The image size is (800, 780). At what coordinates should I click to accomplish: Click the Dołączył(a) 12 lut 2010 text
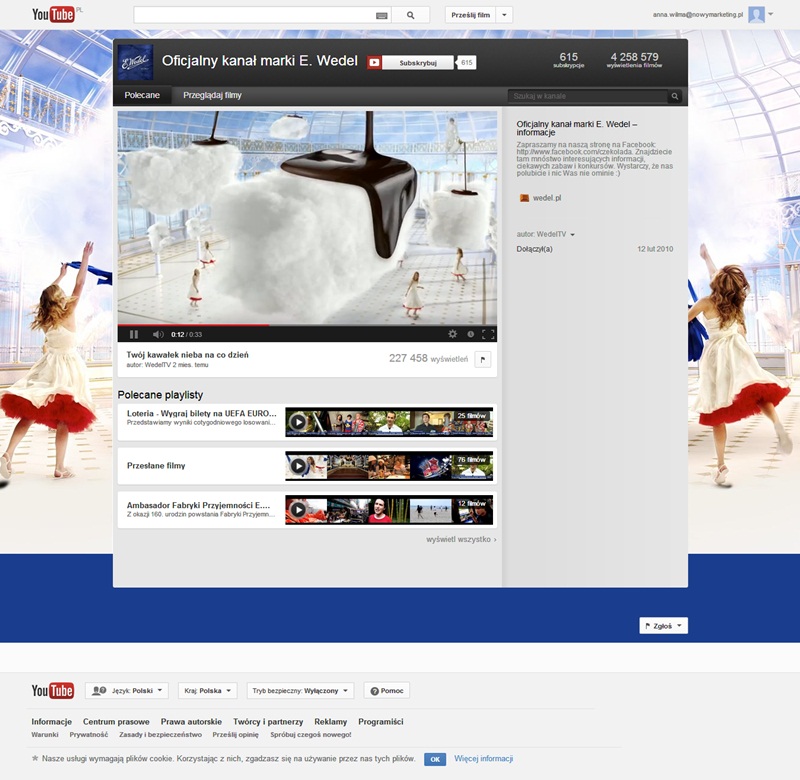(x=594, y=249)
